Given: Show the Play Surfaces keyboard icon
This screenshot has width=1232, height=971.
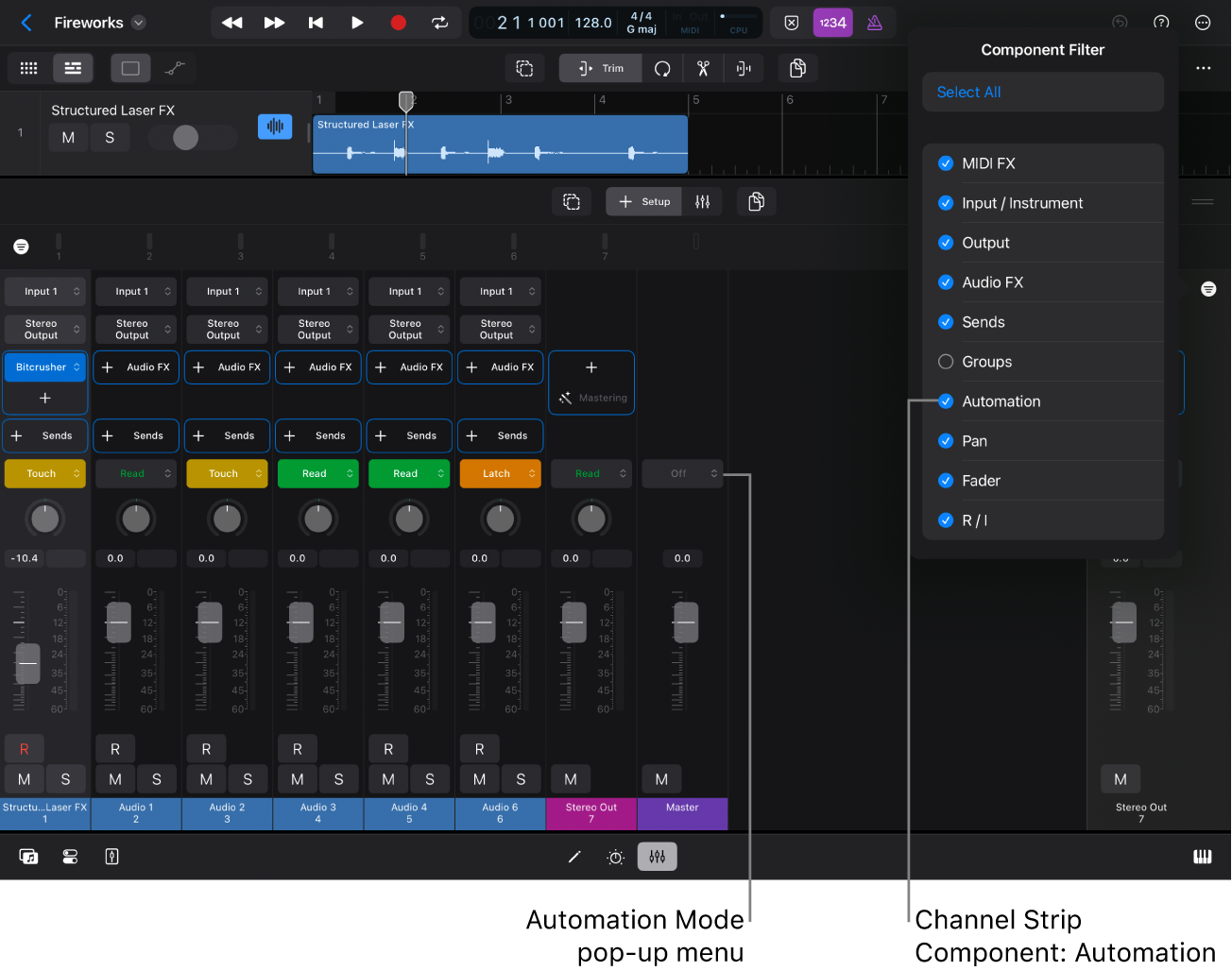Looking at the screenshot, I should [1202, 857].
